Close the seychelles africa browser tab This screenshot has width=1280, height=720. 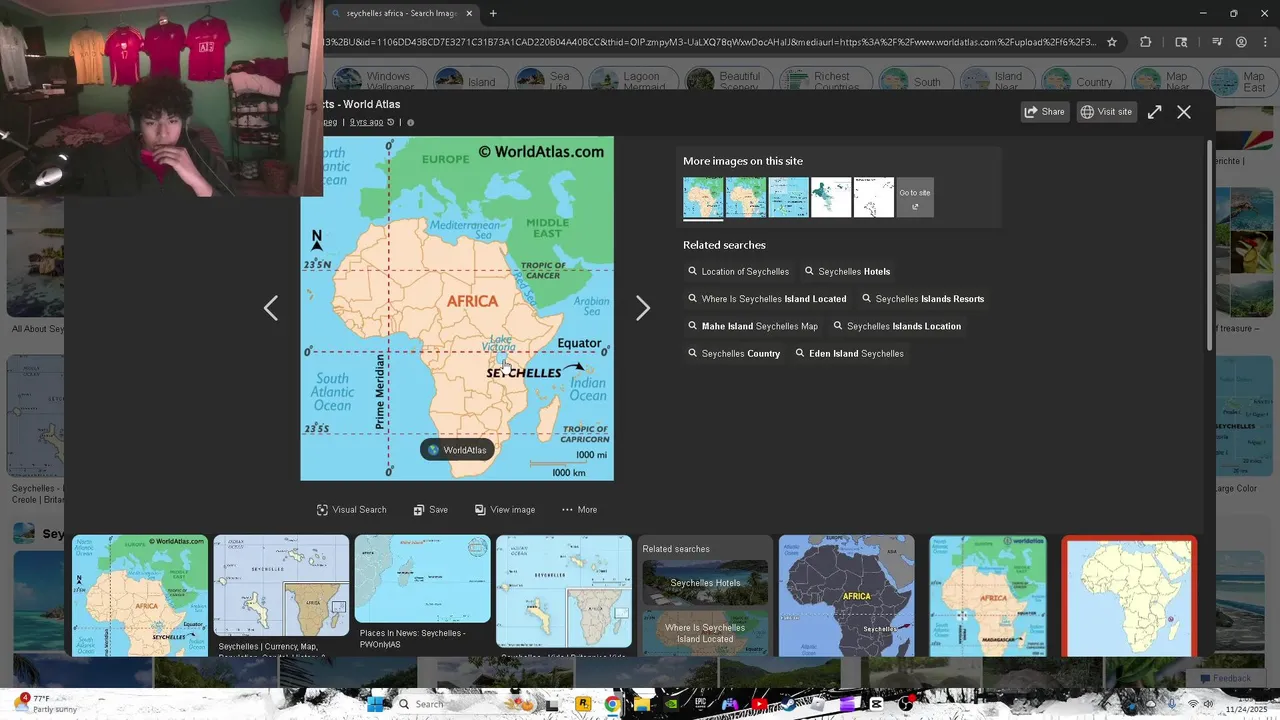pos(469,14)
